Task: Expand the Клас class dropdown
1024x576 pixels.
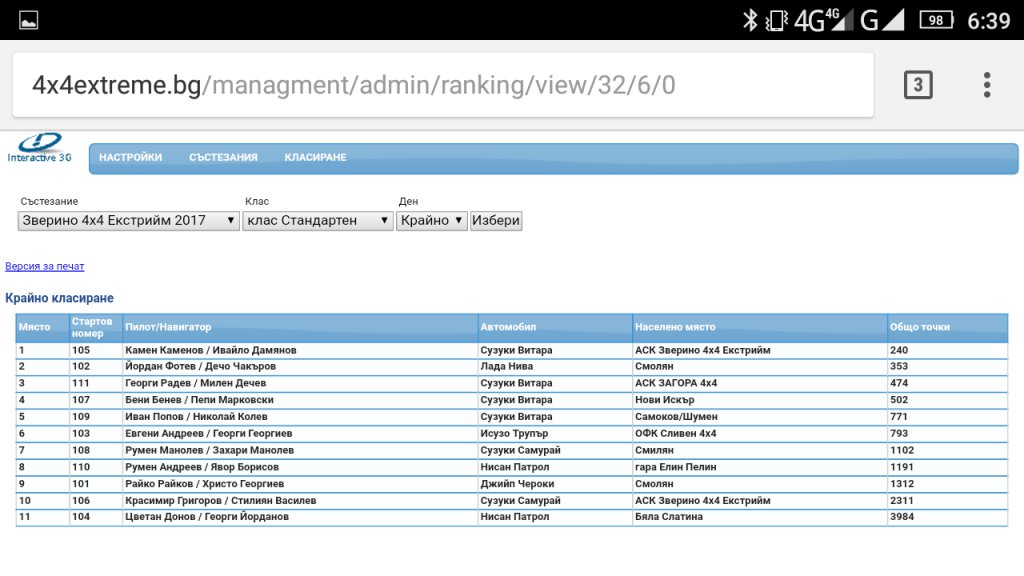Action: [318, 220]
